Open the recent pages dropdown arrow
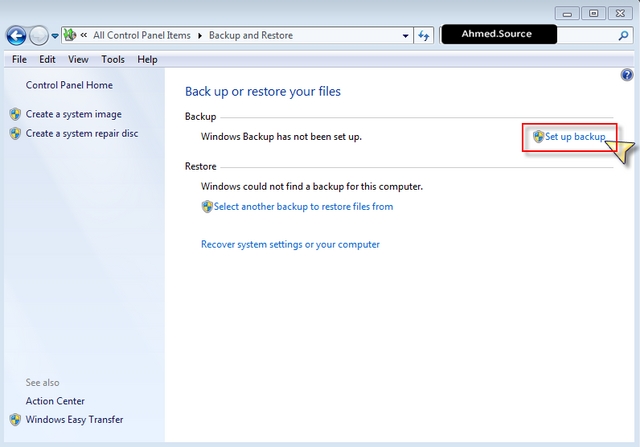Viewport: 640px width, 447px height. coord(55,36)
